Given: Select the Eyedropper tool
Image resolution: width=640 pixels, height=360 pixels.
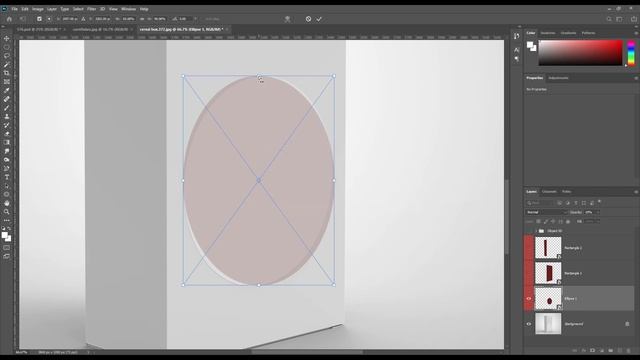Looking at the screenshot, I should (7, 90).
